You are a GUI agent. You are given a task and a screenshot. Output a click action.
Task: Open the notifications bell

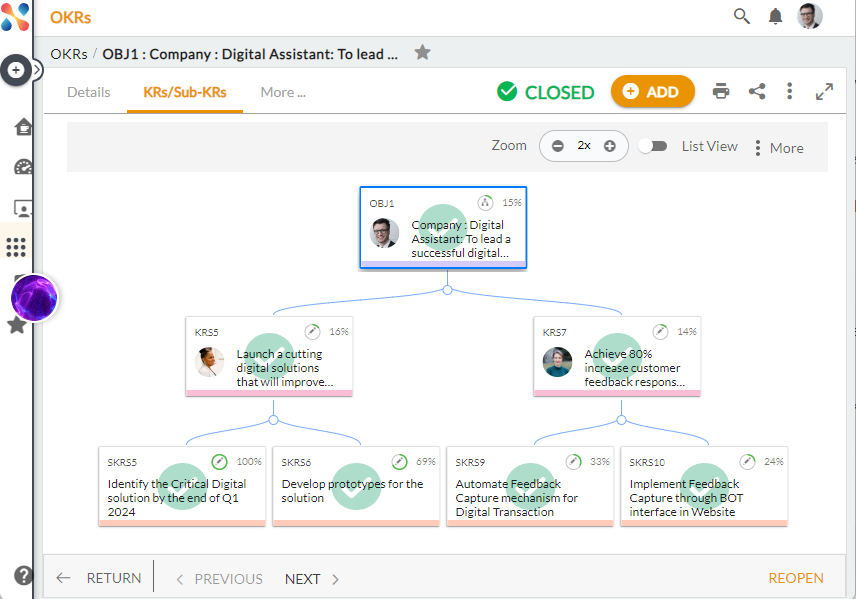775,16
